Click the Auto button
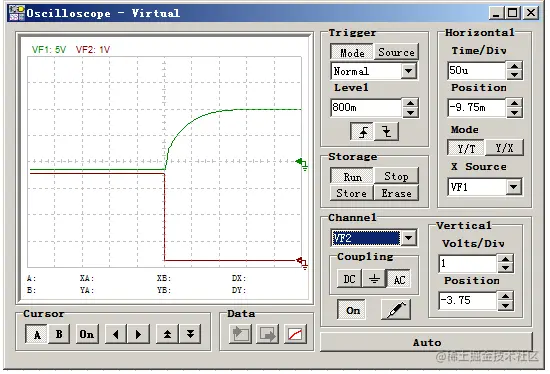 [x=427, y=342]
